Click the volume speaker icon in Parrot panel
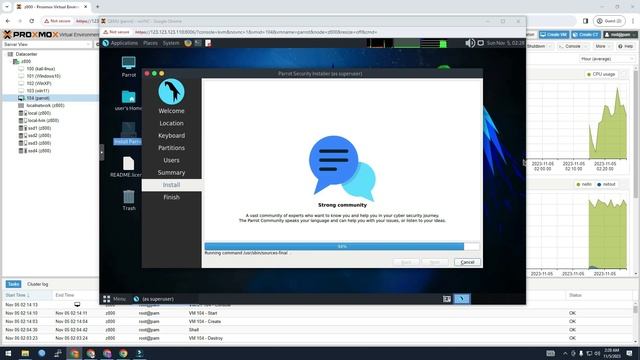The width and height of the screenshot is (640, 360). pyautogui.click(x=470, y=43)
